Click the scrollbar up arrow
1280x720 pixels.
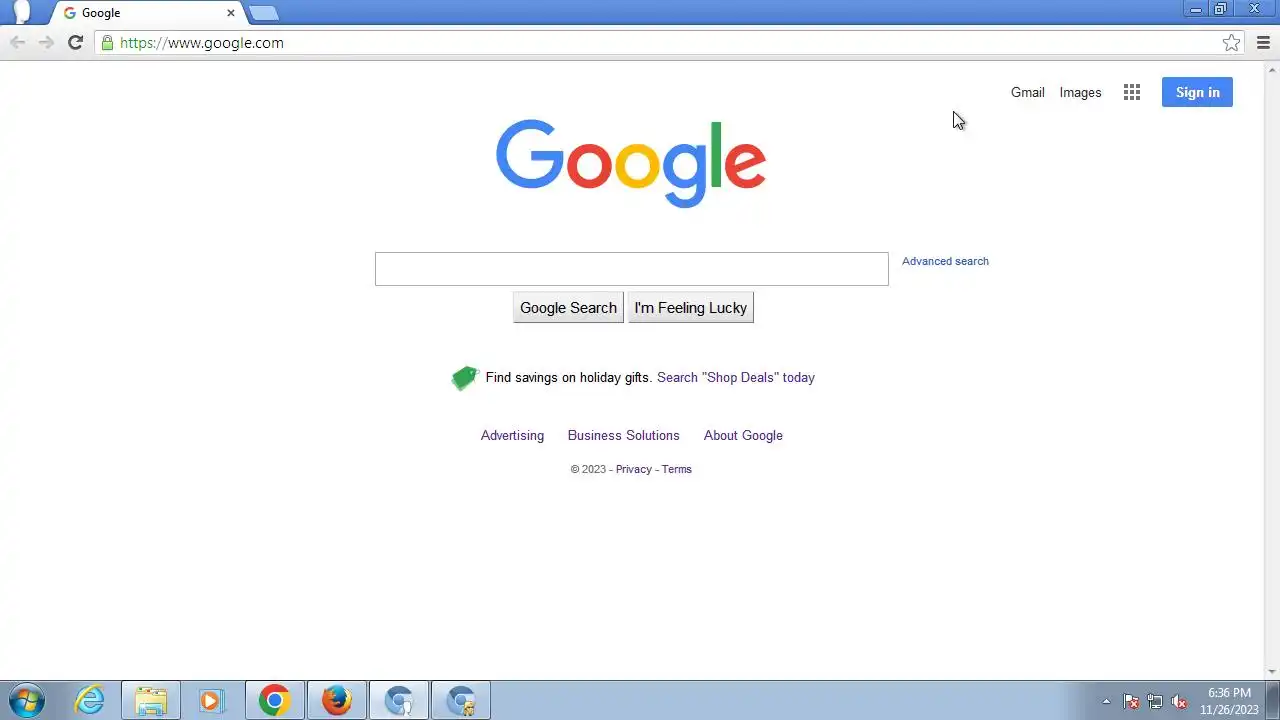point(1272,70)
